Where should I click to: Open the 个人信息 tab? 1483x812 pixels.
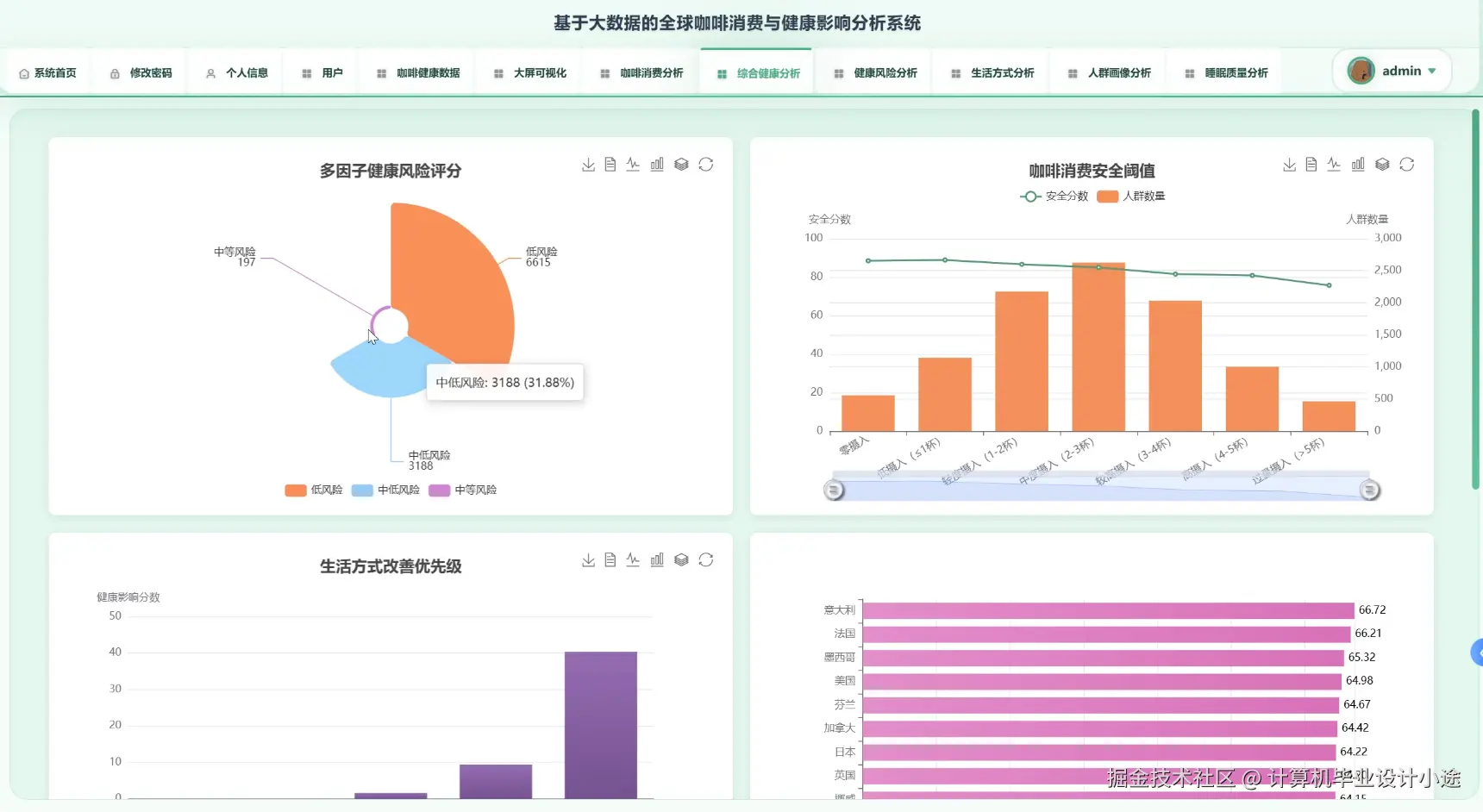[x=237, y=73]
